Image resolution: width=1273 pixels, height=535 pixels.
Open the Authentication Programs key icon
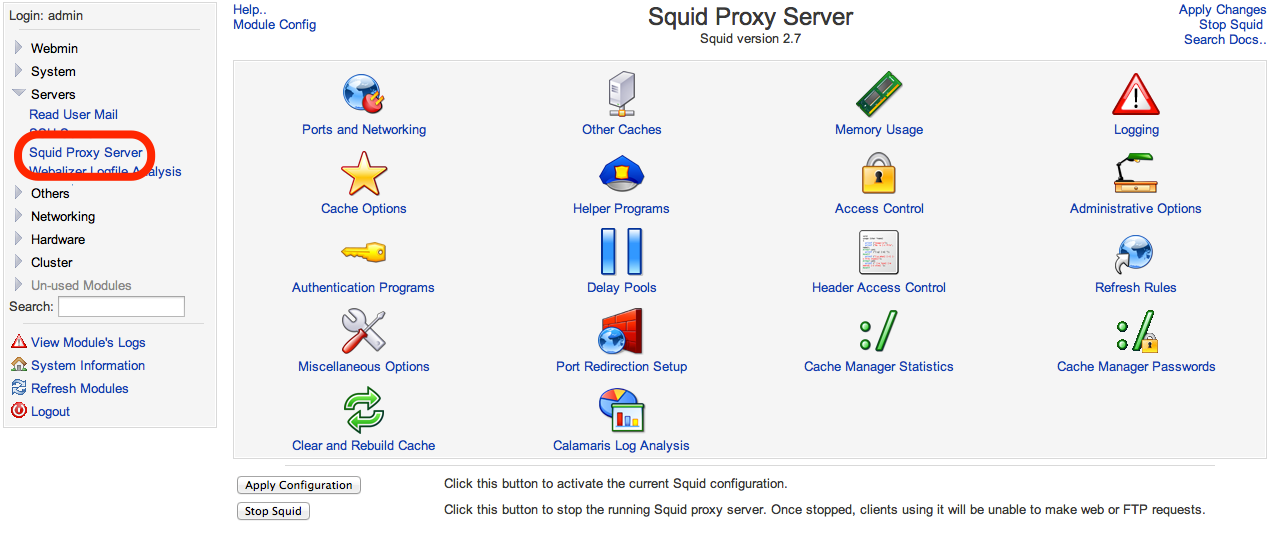[364, 252]
